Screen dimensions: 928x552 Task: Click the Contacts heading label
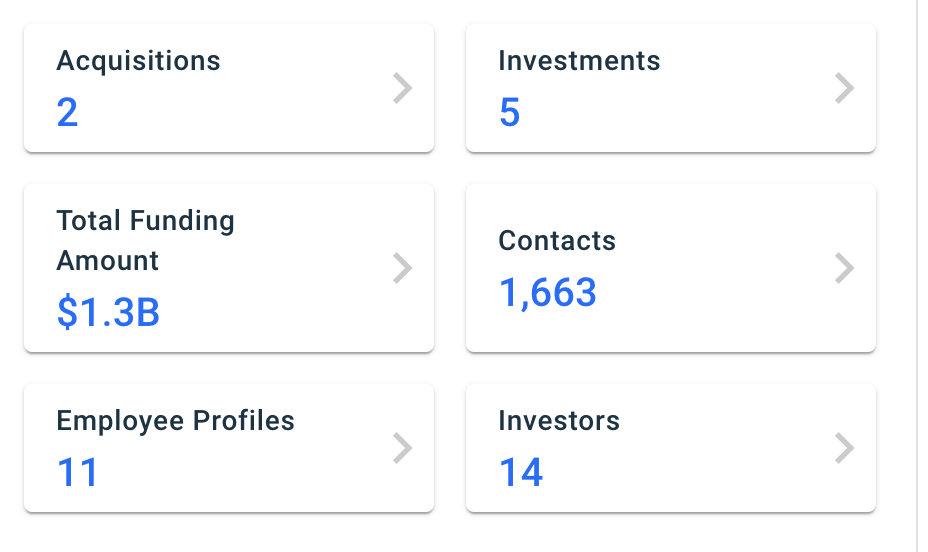click(x=557, y=241)
